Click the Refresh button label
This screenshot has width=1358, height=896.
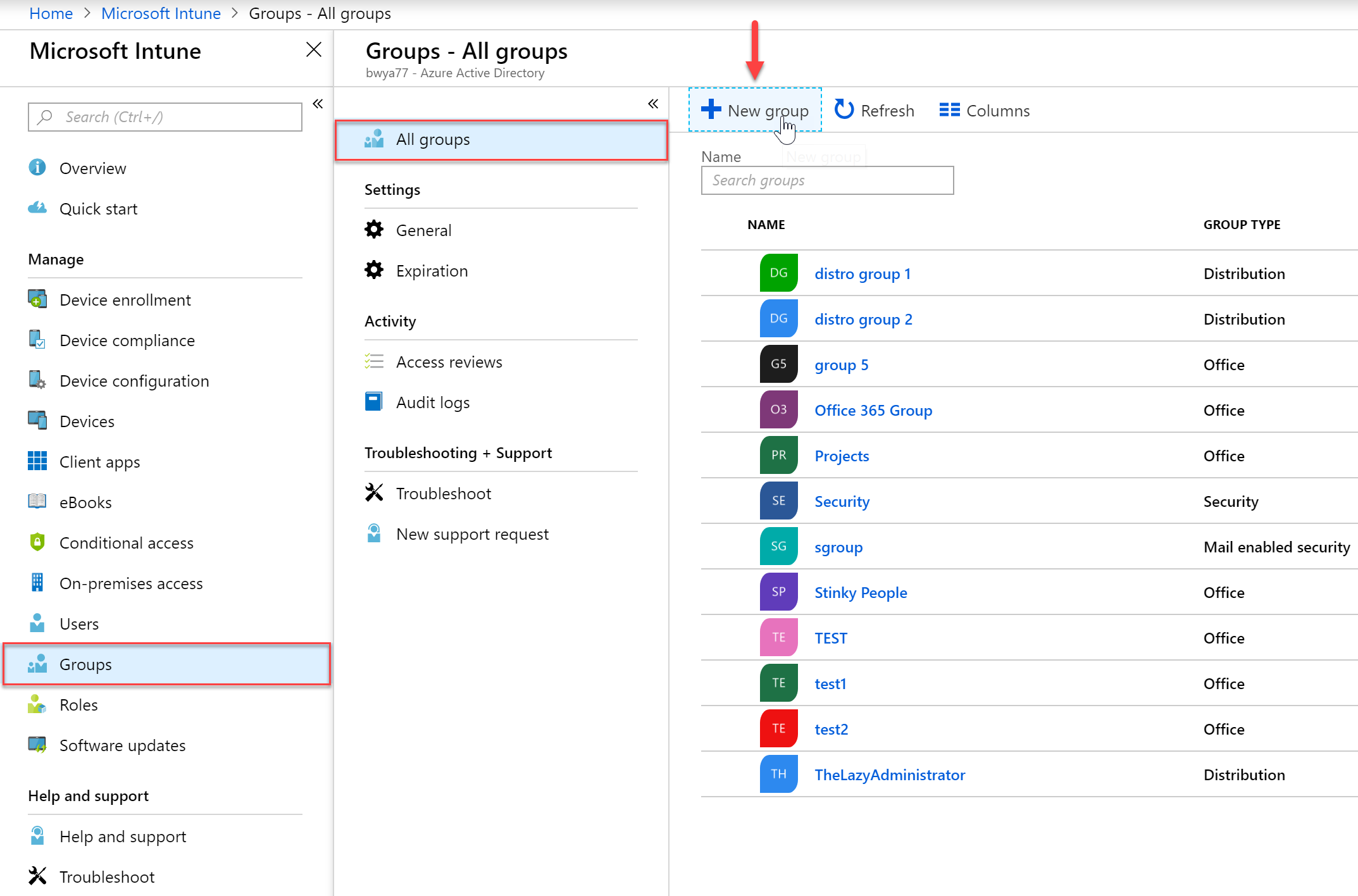click(887, 111)
